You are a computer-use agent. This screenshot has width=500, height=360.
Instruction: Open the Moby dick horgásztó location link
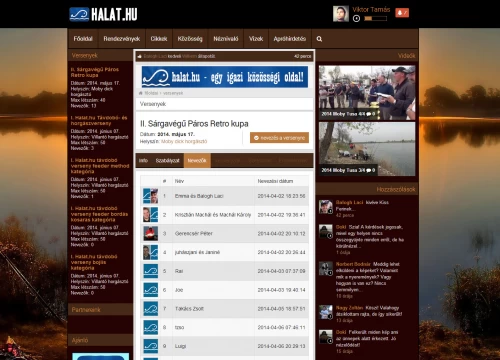point(184,141)
